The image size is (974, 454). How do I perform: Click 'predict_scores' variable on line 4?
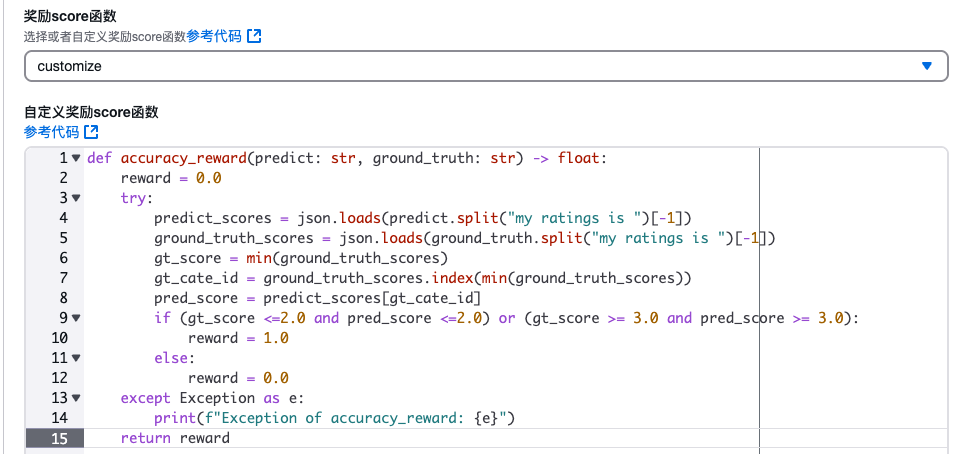213,218
